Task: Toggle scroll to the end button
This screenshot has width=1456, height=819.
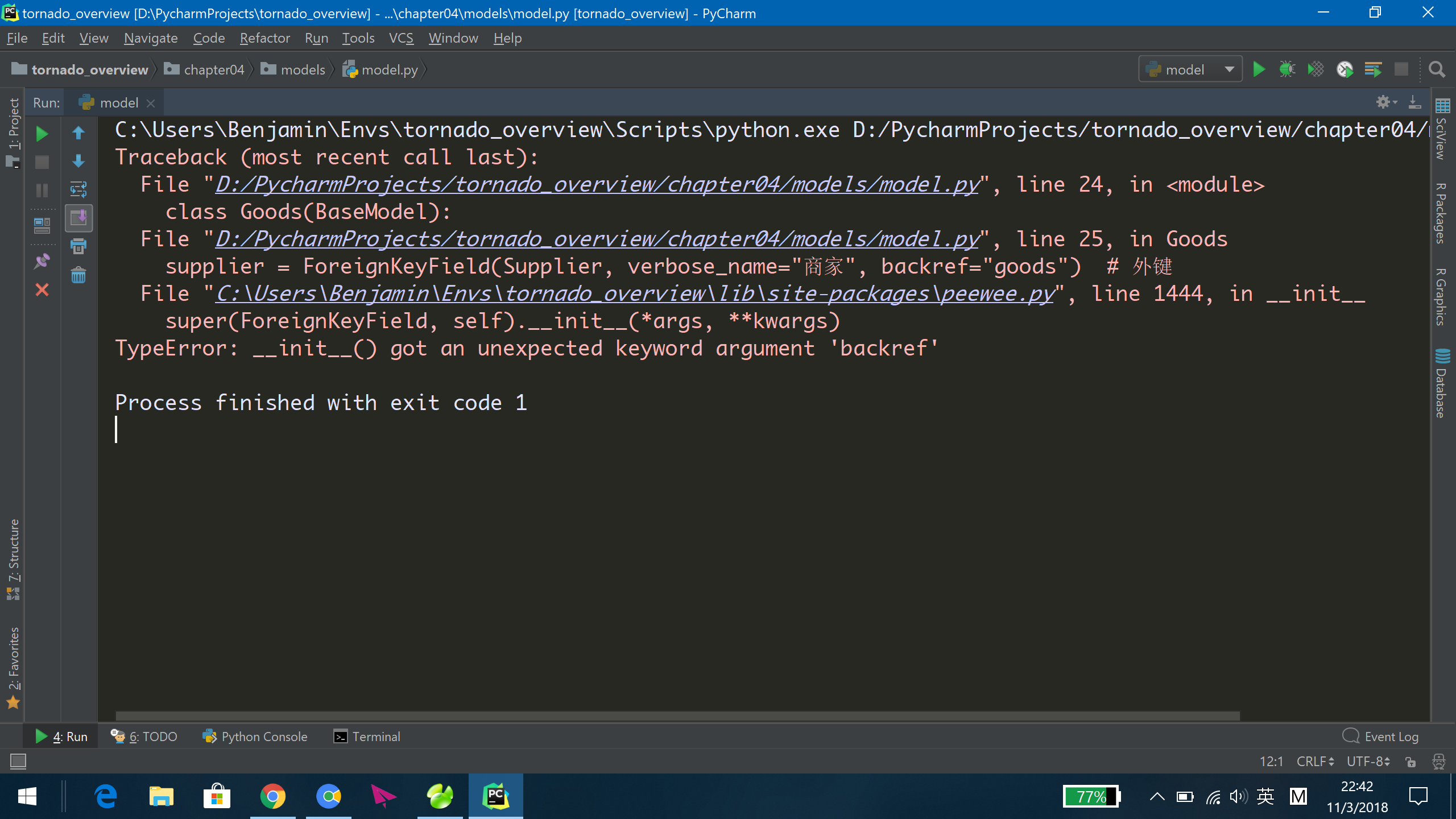Action: point(78,218)
